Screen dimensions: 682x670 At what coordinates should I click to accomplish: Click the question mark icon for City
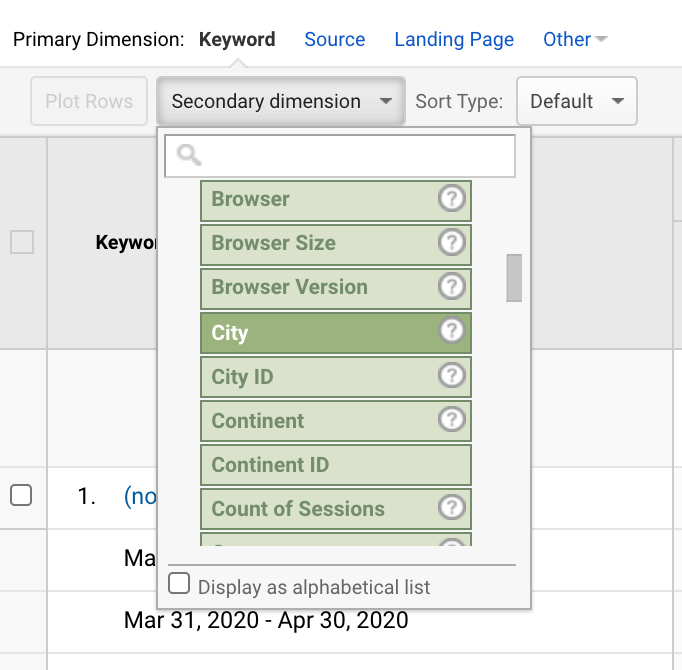[452, 332]
